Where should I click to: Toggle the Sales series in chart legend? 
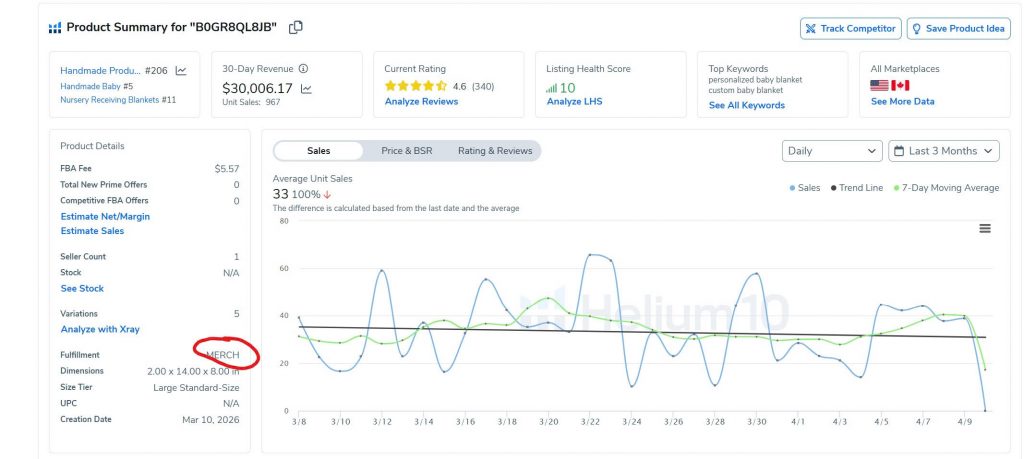point(804,188)
